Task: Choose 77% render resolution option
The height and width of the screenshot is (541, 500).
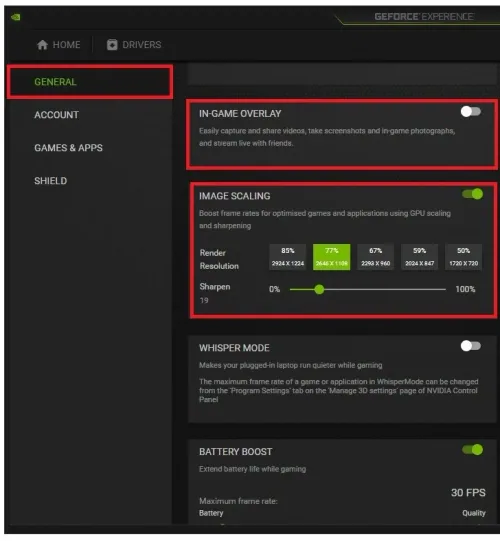Action: [x=332, y=257]
